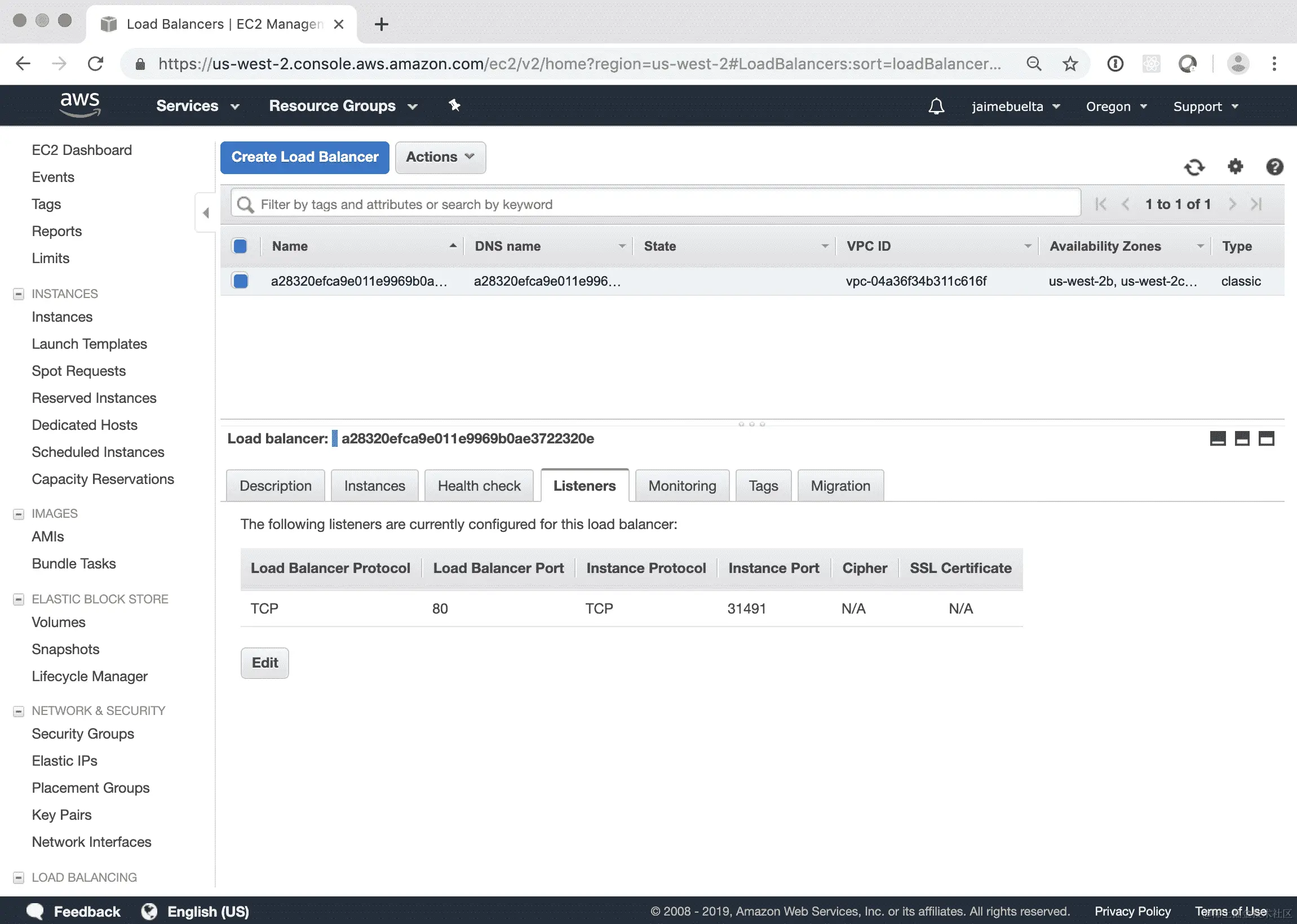The height and width of the screenshot is (924, 1297).
Task: Click the Create Load Balancer button
Action: tap(304, 158)
